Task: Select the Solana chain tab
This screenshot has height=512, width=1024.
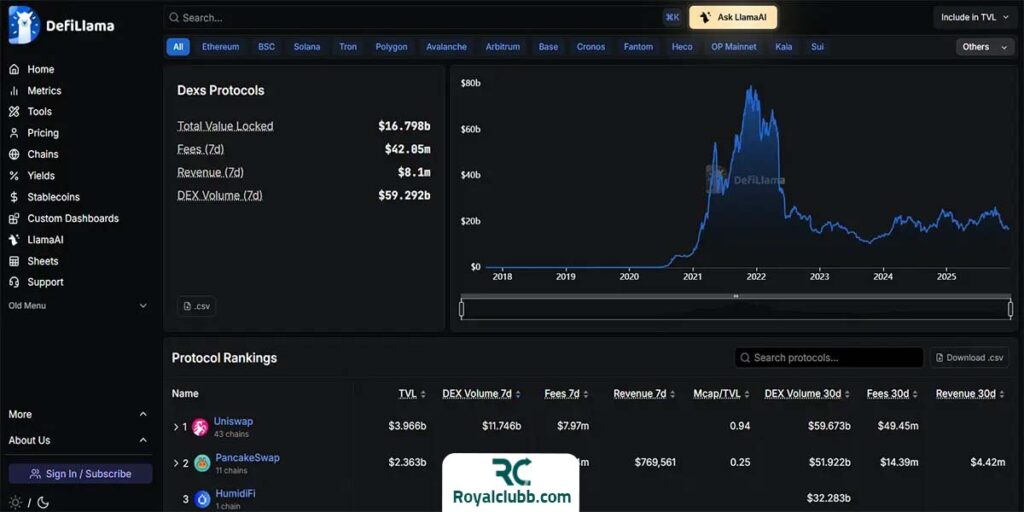Action: pyautogui.click(x=307, y=47)
